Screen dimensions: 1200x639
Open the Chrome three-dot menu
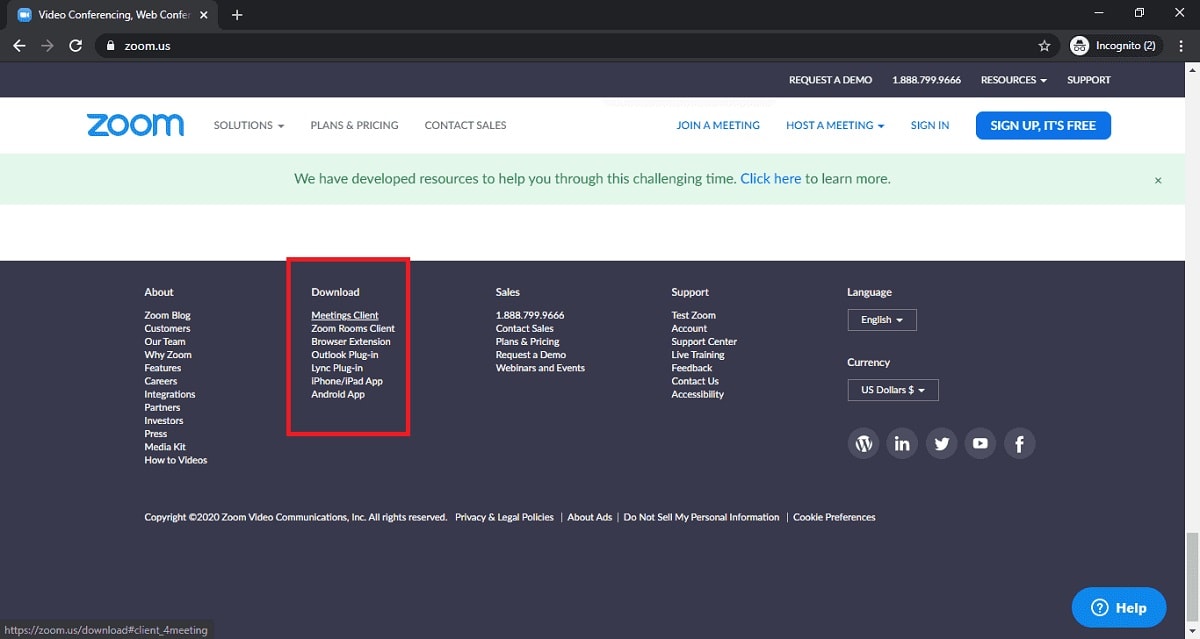1180,46
